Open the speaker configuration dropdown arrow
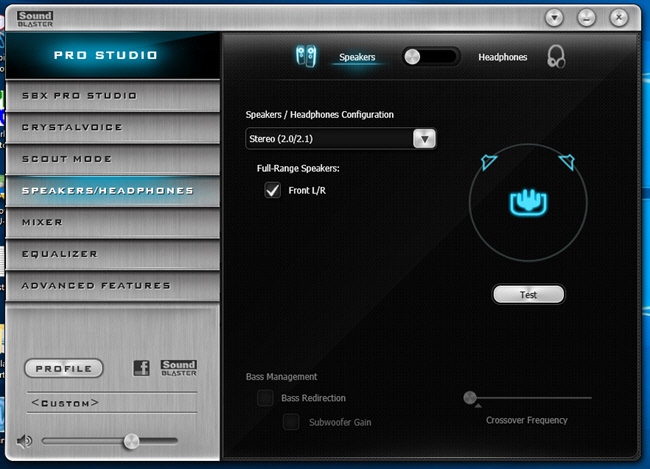 424,139
